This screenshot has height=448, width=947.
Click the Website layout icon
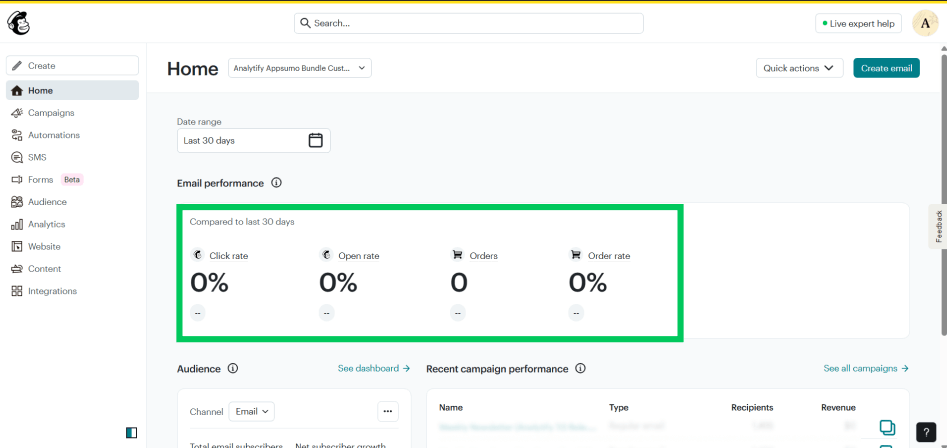(17, 247)
